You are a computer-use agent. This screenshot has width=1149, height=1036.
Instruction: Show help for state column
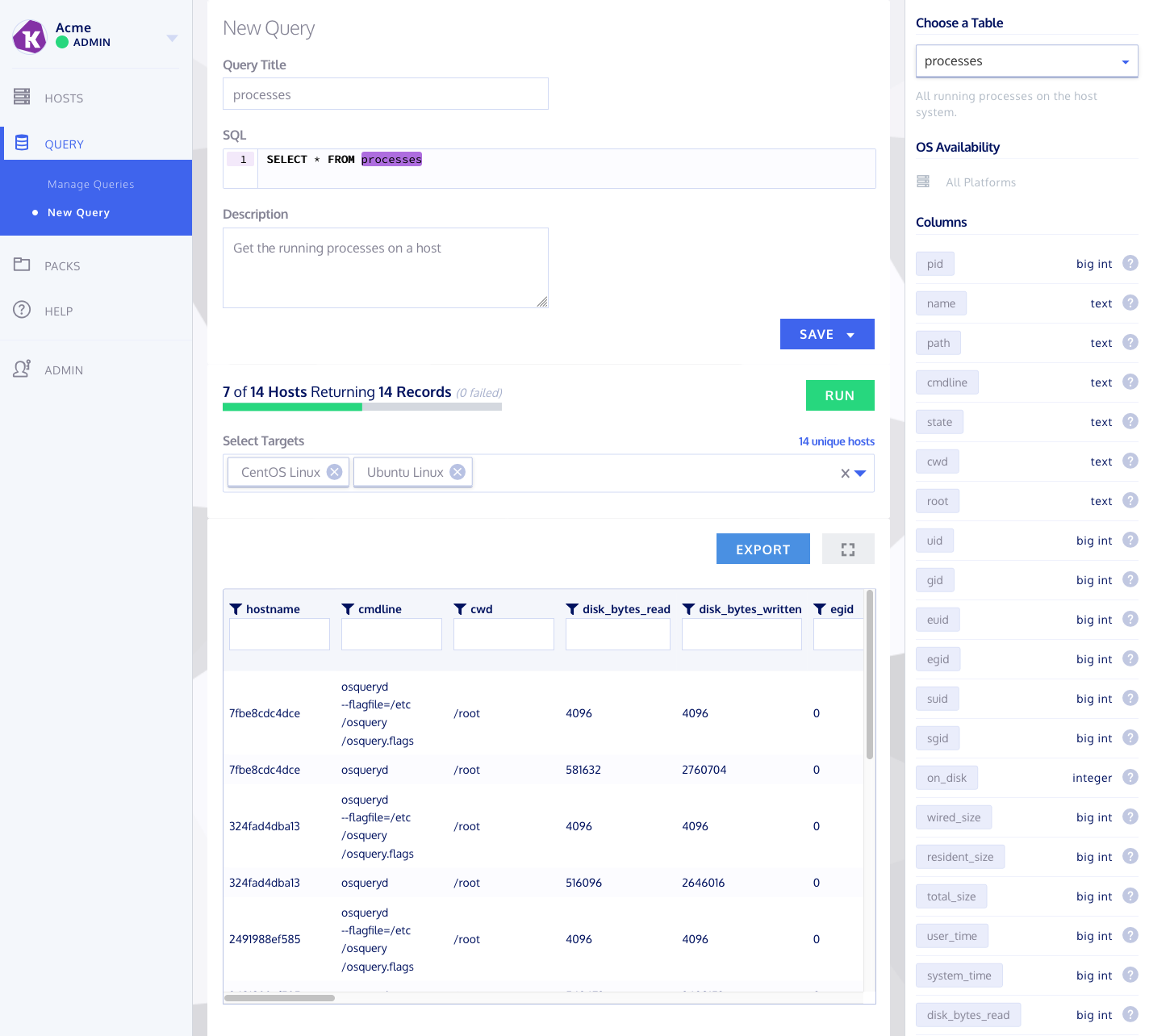pyautogui.click(x=1130, y=421)
